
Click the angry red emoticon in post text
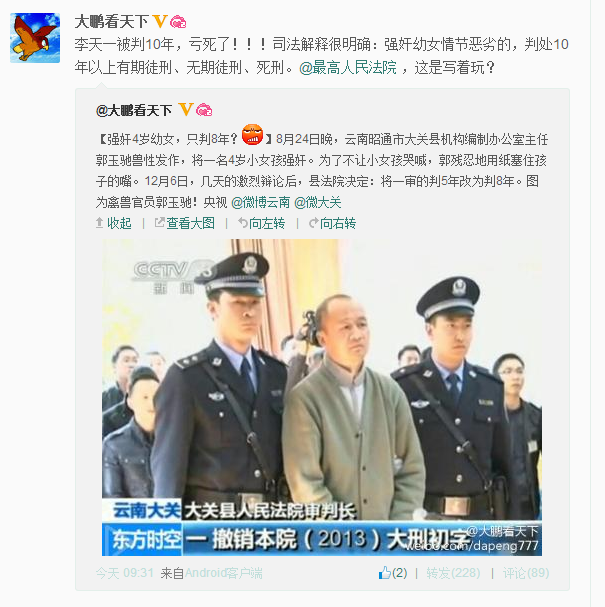click(x=252, y=135)
